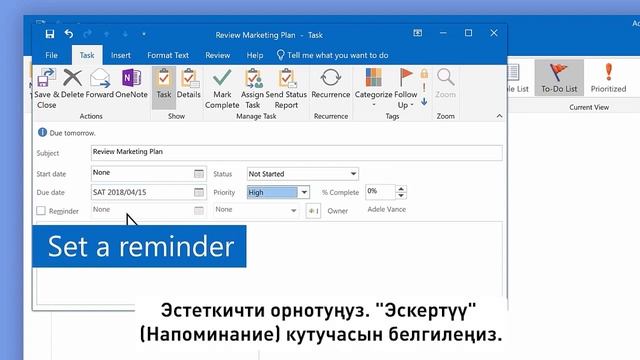Click the Tell me lightbulb search
Viewport: 640px width, 360px height.
332,55
